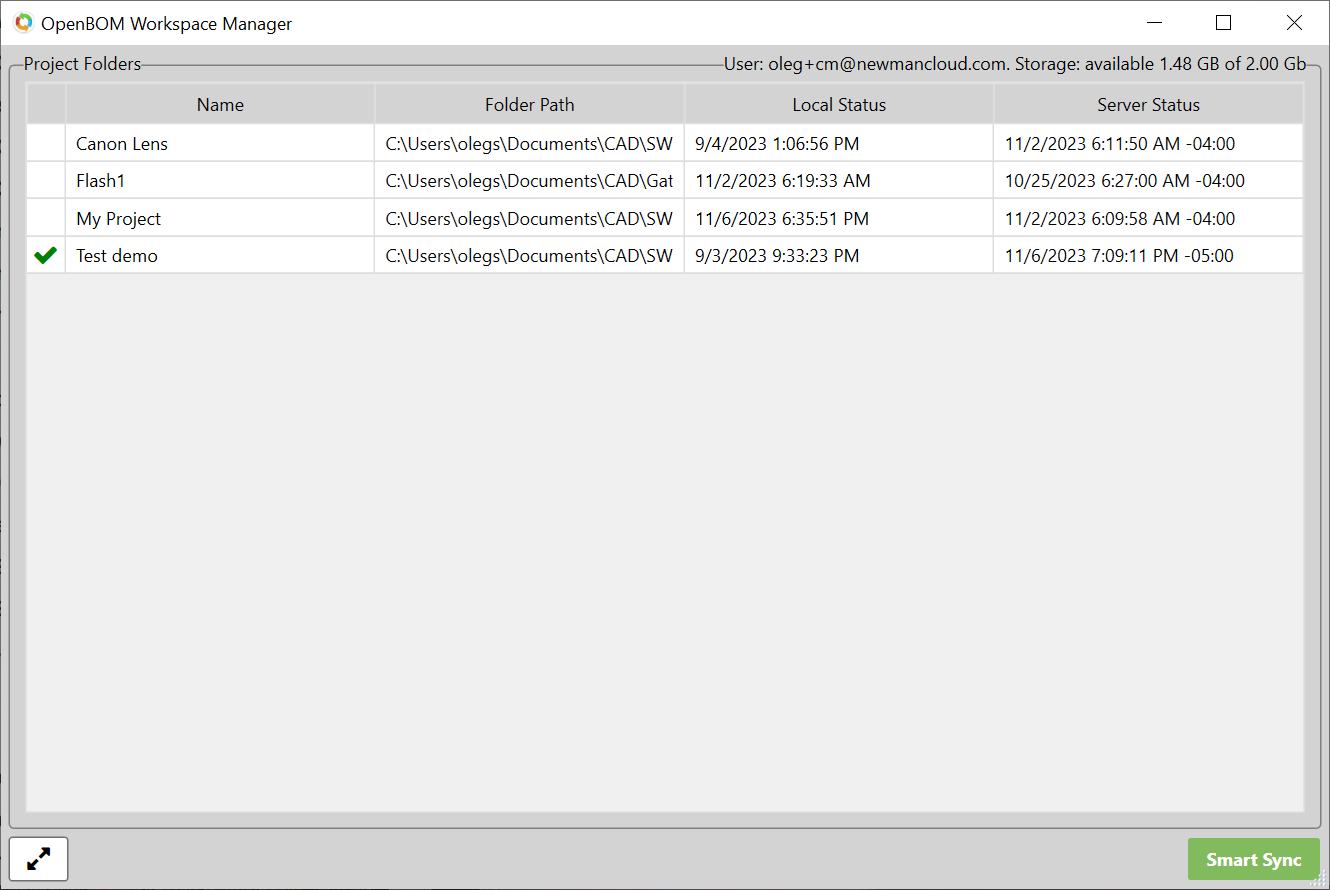Click the folder path of My Project
The width and height of the screenshot is (1330, 890).
[x=529, y=219]
